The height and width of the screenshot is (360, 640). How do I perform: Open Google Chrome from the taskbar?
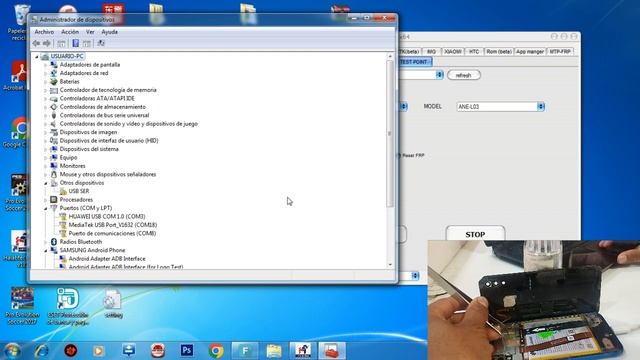(216, 350)
